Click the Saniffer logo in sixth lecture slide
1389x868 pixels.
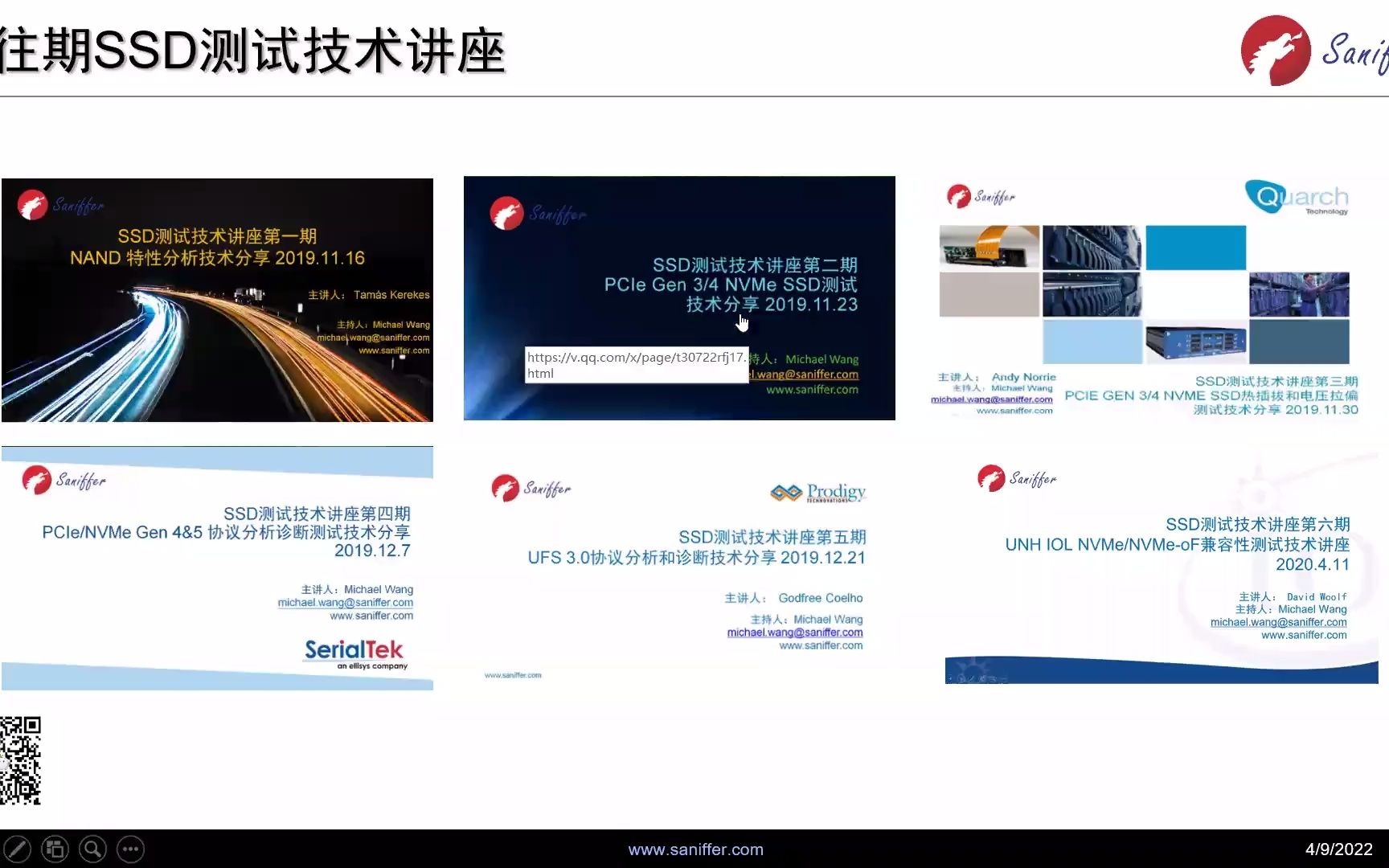tap(1017, 478)
